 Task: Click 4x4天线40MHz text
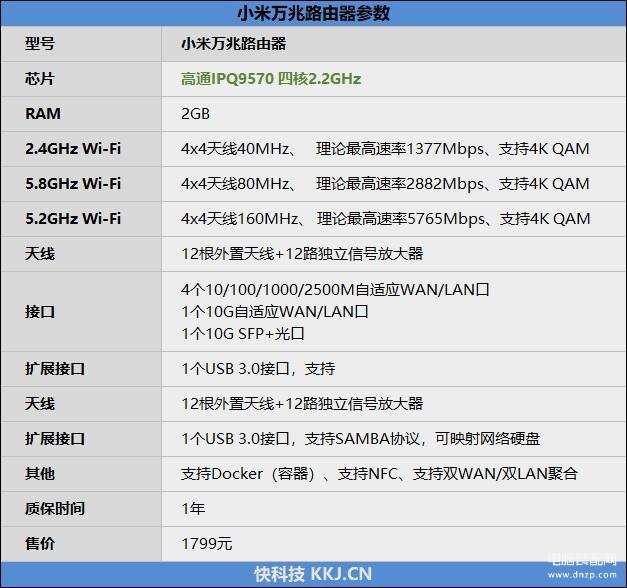click(235, 149)
